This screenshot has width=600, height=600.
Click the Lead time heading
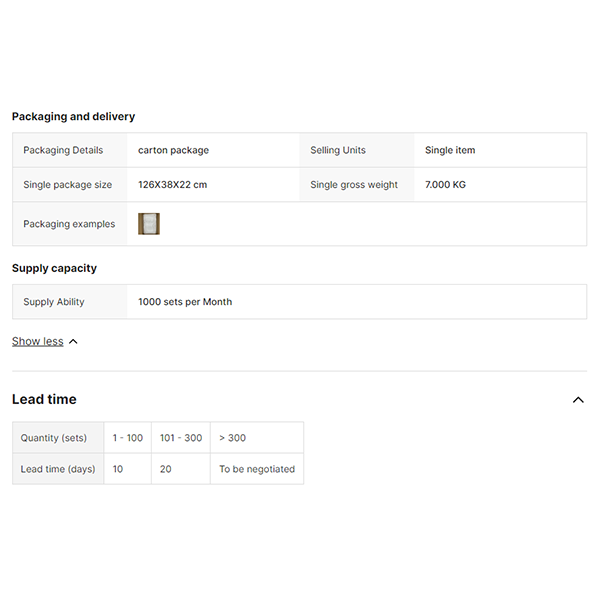coord(44,399)
